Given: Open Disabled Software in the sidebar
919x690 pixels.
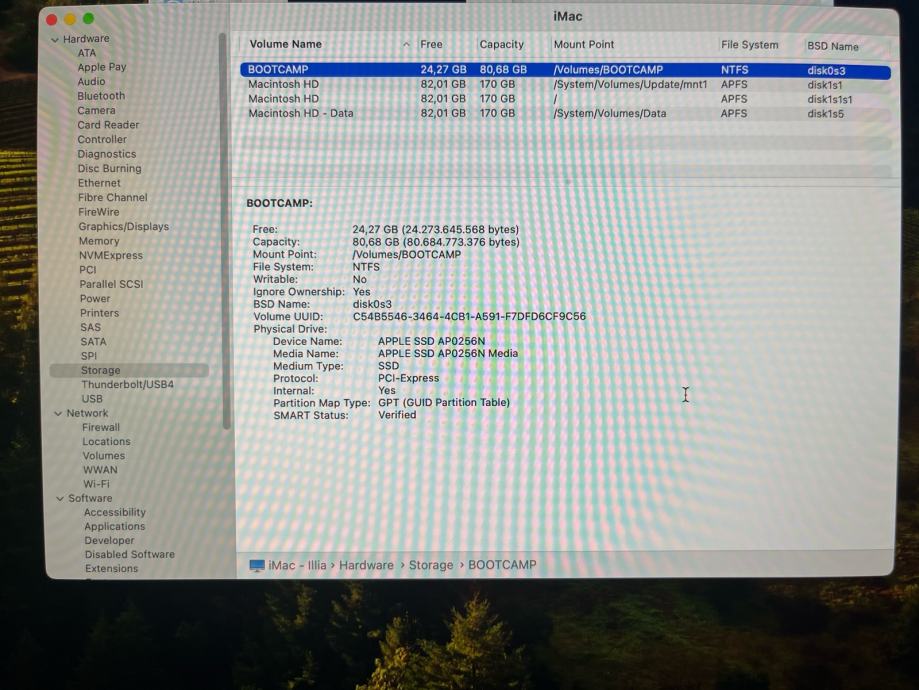Looking at the screenshot, I should pyautogui.click(x=130, y=555).
